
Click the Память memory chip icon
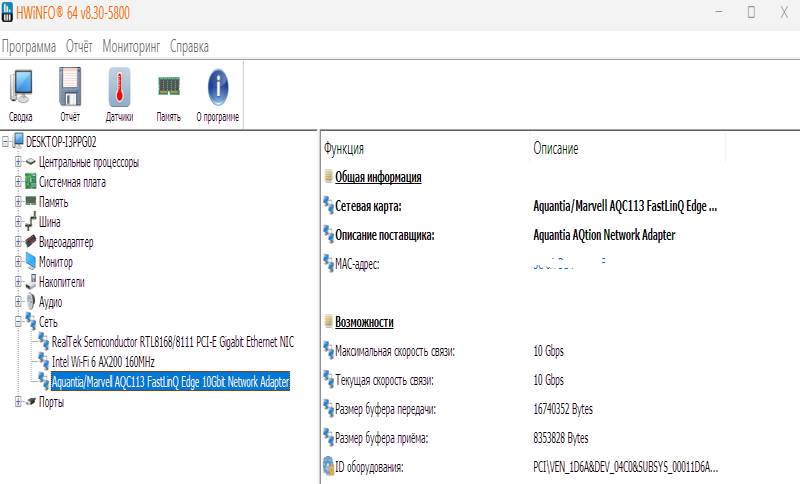pyautogui.click(x=168, y=94)
